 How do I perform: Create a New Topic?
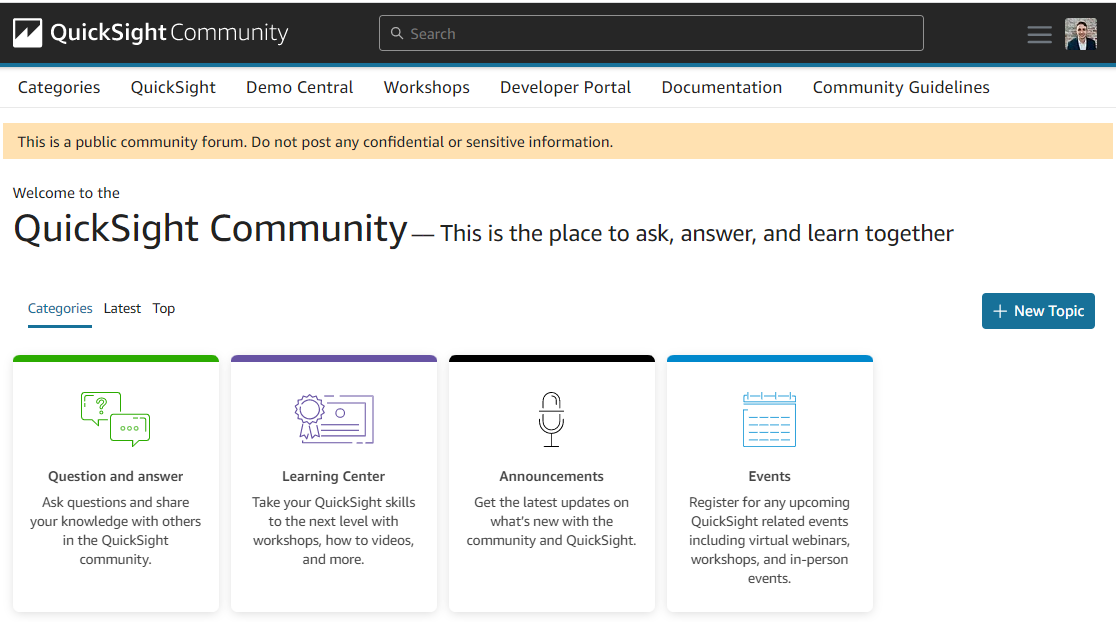point(1038,311)
